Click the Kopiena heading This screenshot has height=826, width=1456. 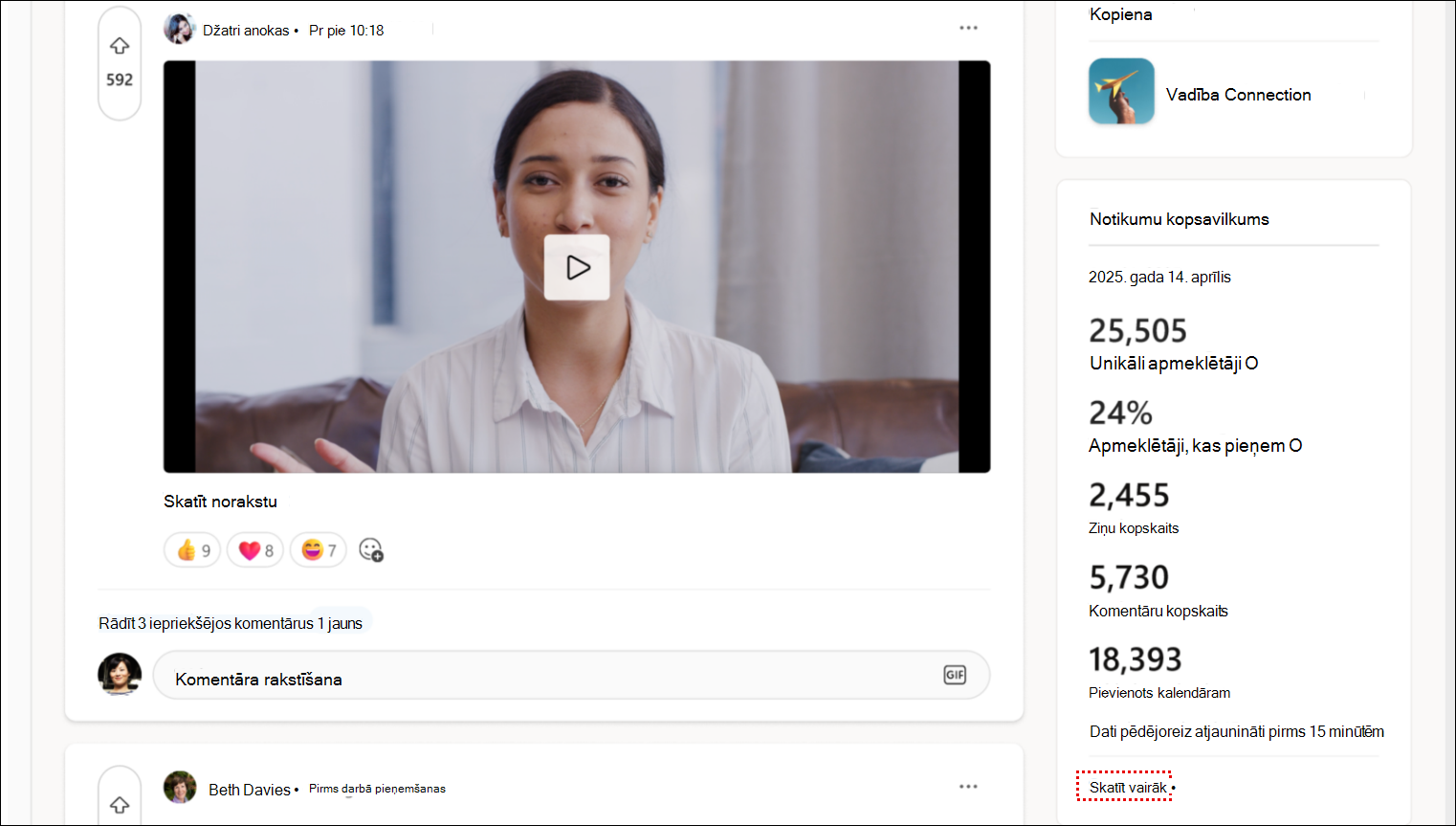pos(1121,14)
